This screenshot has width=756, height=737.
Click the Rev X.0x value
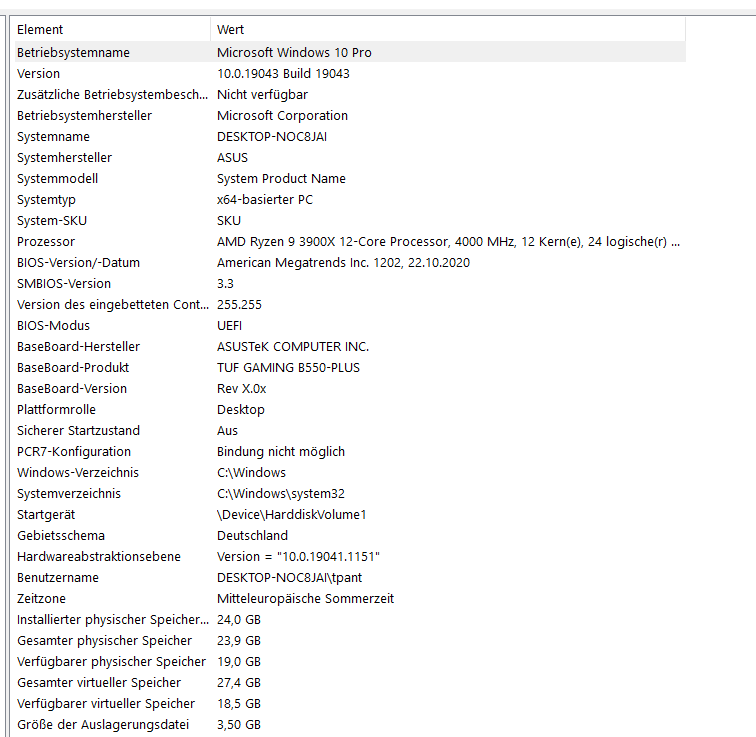coord(242,389)
